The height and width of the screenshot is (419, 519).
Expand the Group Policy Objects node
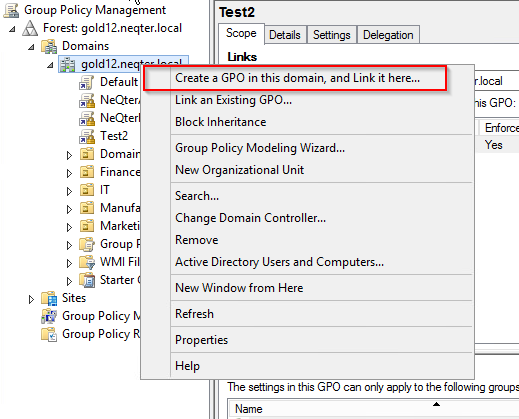tap(69, 245)
